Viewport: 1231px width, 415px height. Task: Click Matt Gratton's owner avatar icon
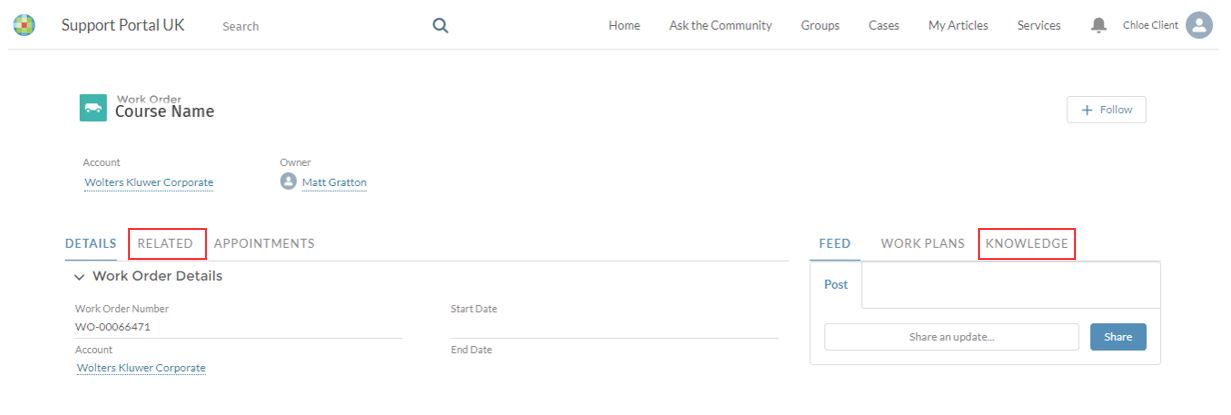click(x=289, y=182)
